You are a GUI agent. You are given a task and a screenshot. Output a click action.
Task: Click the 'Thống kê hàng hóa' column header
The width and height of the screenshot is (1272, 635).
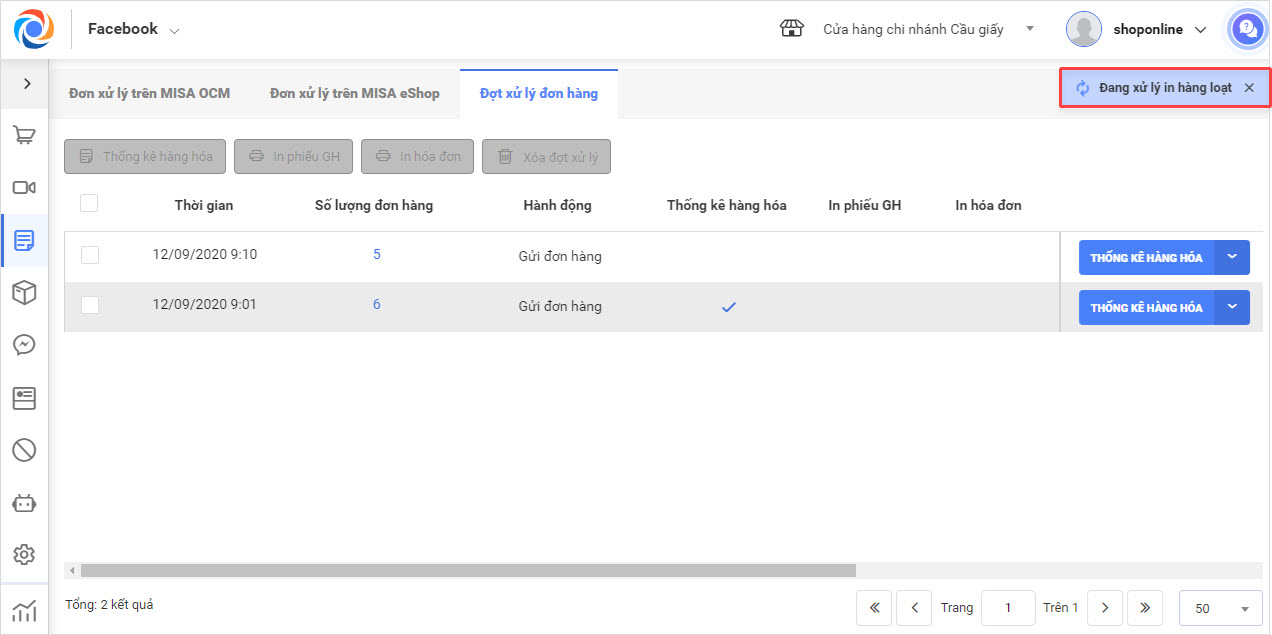coord(727,205)
